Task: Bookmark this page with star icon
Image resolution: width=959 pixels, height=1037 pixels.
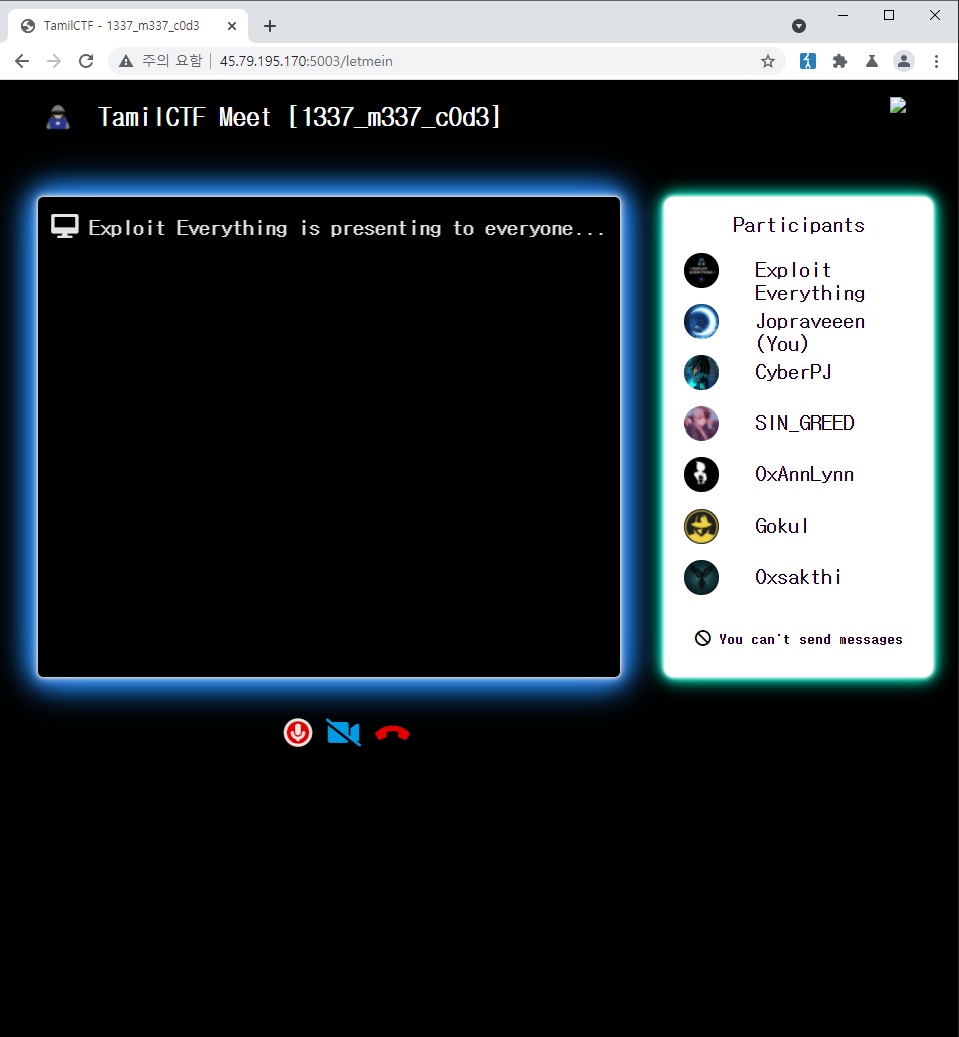Action: coord(768,62)
